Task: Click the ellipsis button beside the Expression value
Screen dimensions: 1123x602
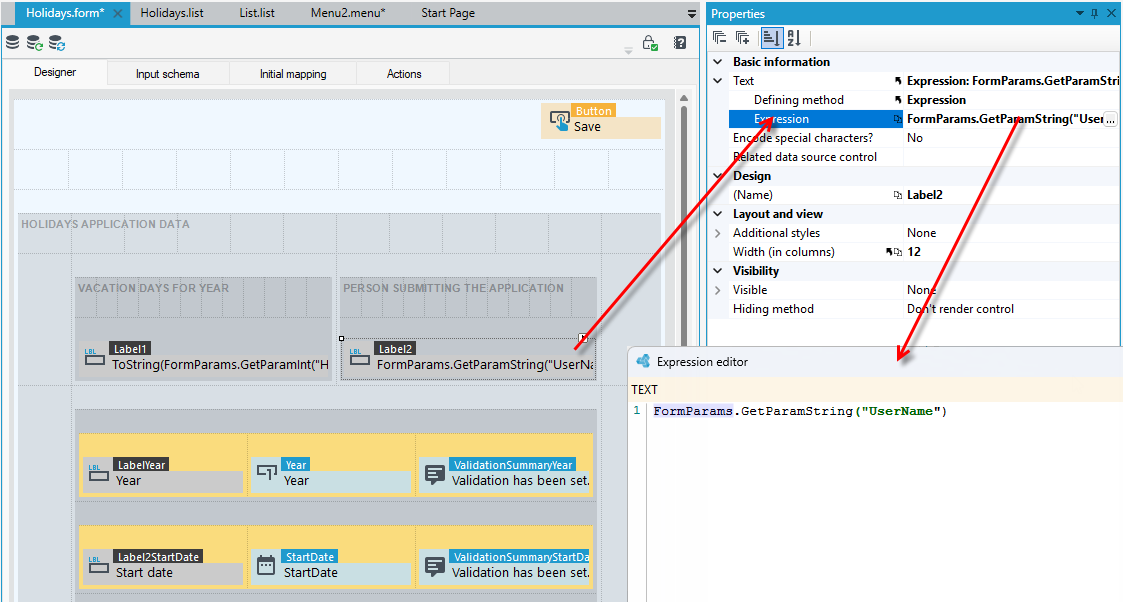Action: click(x=1110, y=120)
